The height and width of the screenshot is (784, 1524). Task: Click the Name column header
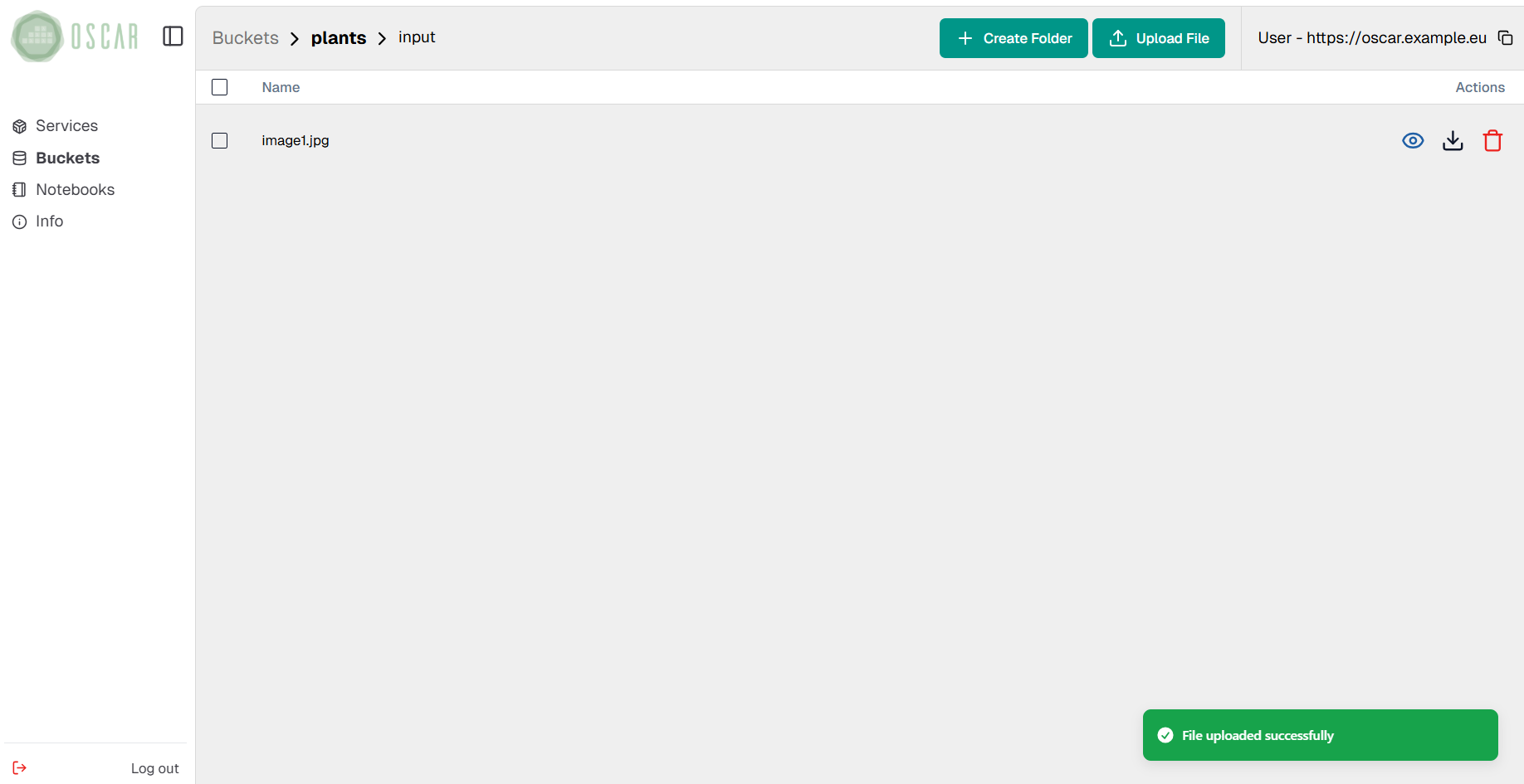(x=280, y=86)
